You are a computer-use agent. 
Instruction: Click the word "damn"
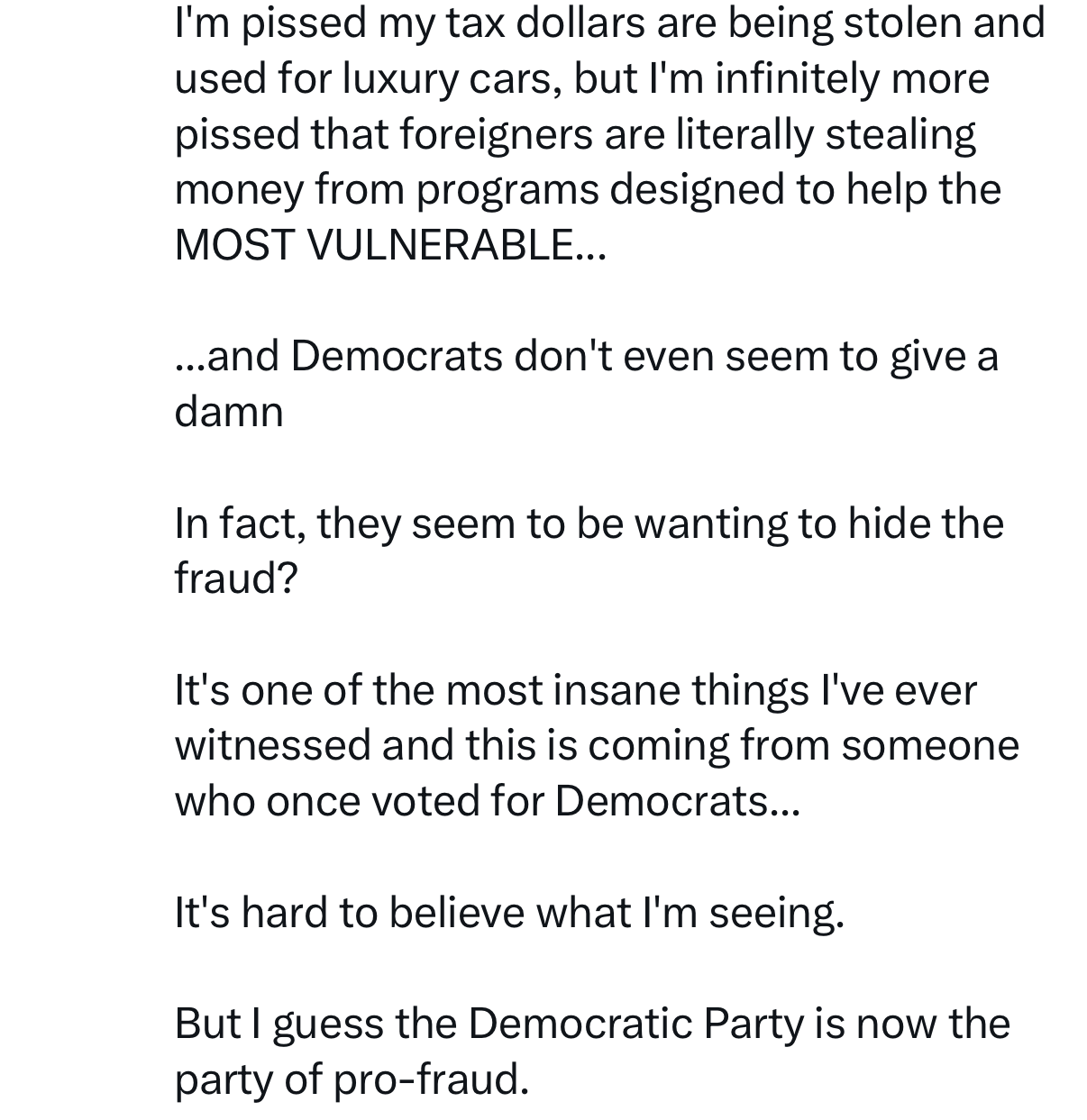[229, 412]
